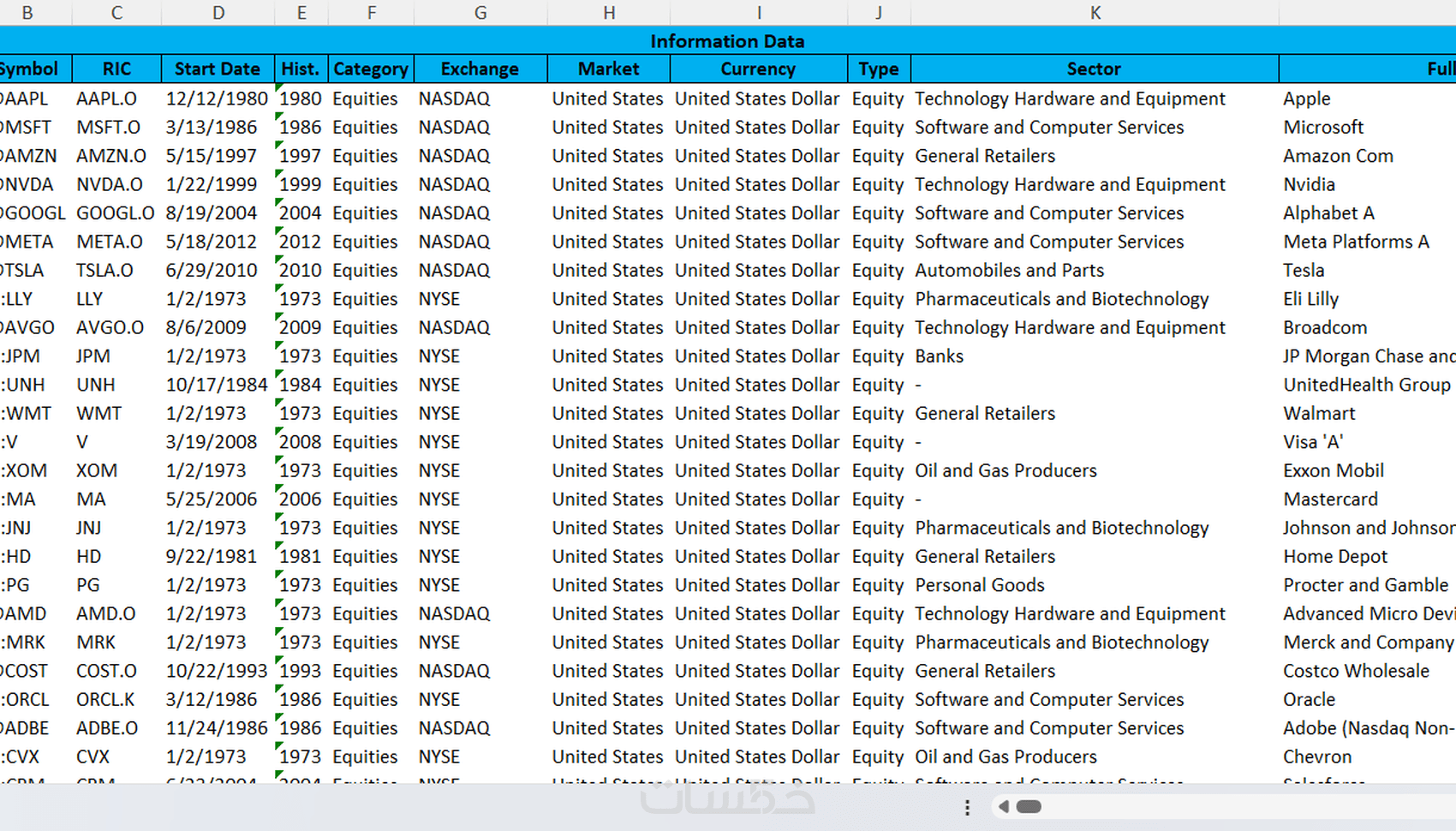Screen dimensions: 1456x831
Task: Click the horizontal scrollbar thumb
Action: tap(1029, 806)
